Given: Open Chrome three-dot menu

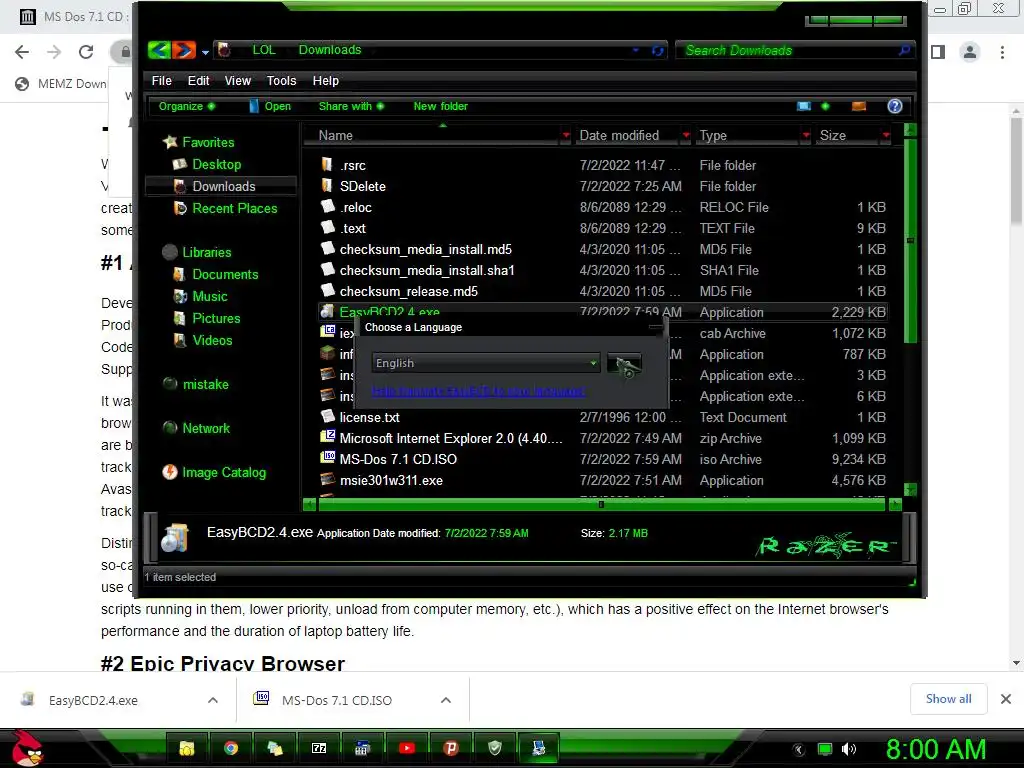Looking at the screenshot, I should [x=1002, y=52].
